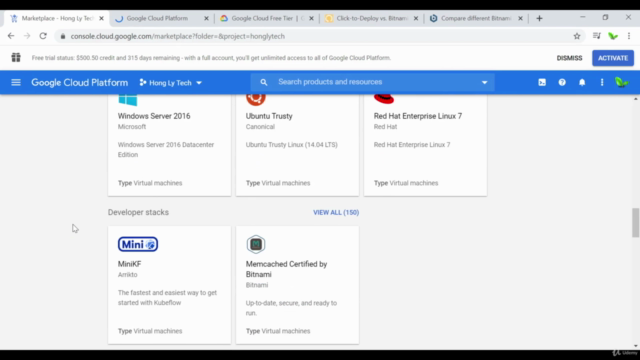This screenshot has width=640, height=360.
Task: Click the Developer stacks heading
Action: click(x=138, y=212)
